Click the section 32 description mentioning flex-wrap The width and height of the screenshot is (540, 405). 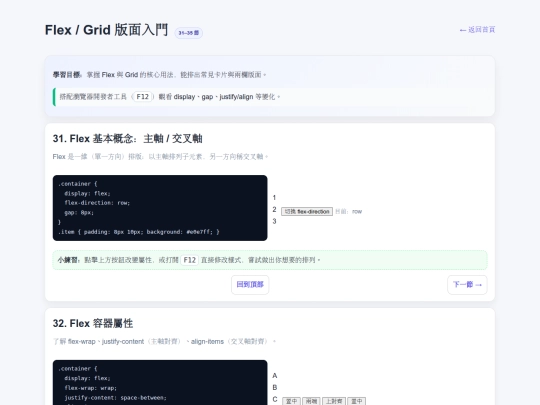[x=164, y=342]
